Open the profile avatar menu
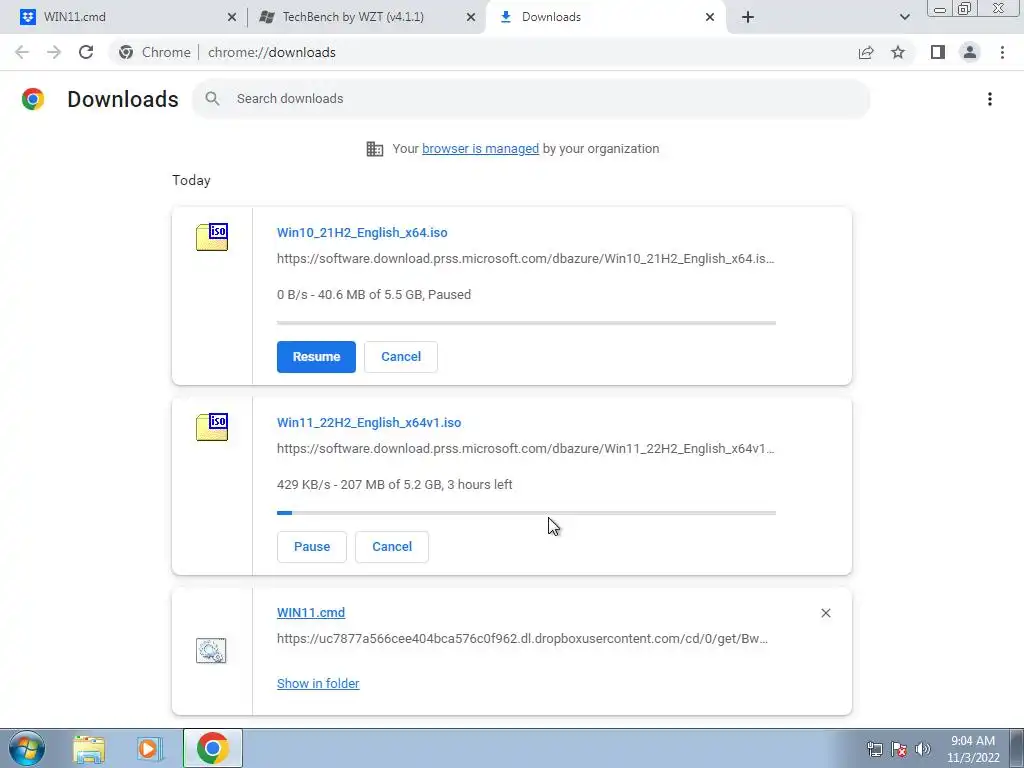This screenshot has width=1024, height=768. click(x=970, y=52)
